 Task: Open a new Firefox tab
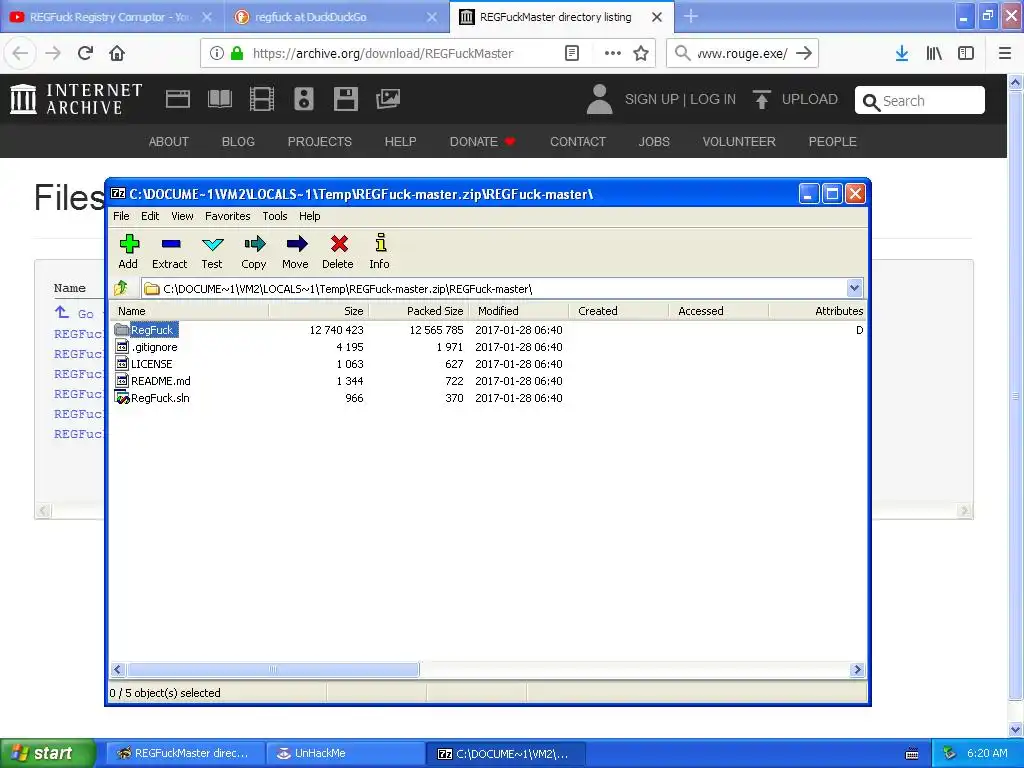coord(691,16)
